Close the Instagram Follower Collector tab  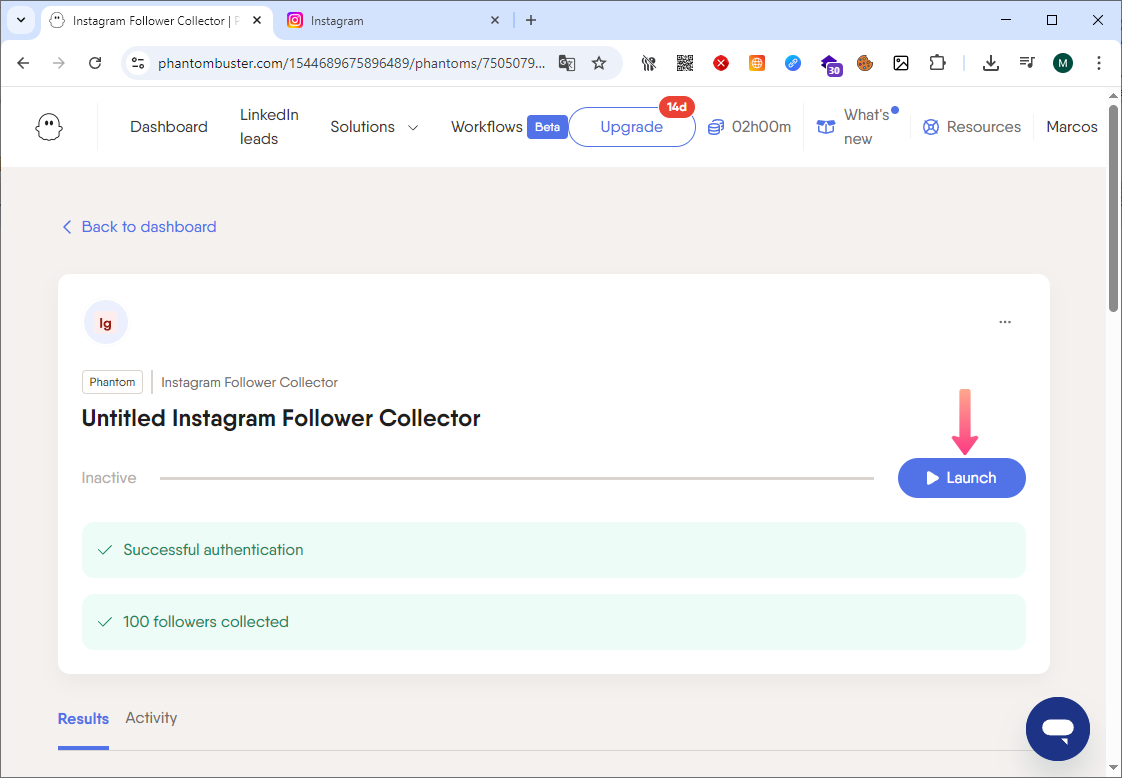tap(257, 21)
